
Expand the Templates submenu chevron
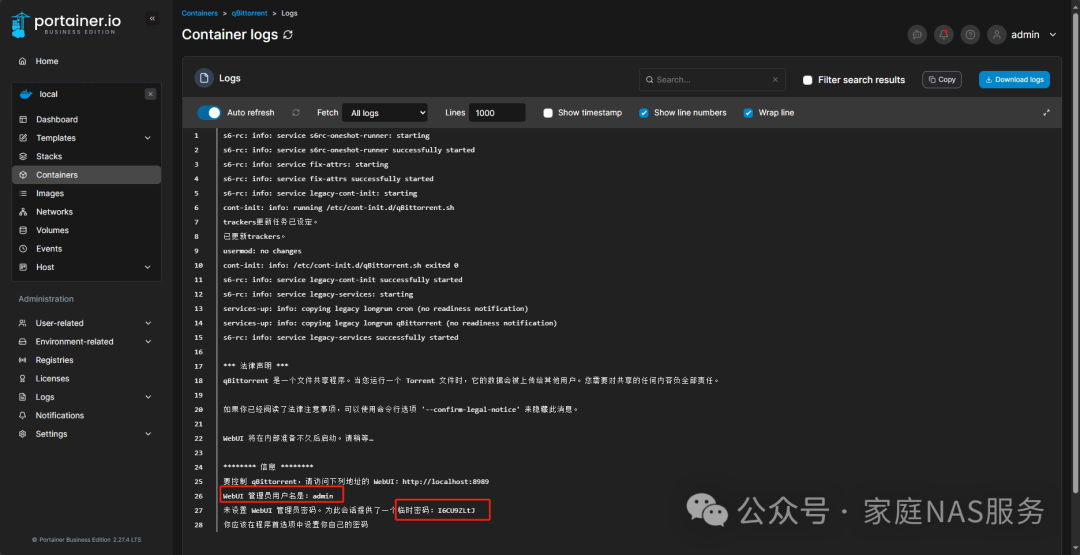(x=147, y=138)
